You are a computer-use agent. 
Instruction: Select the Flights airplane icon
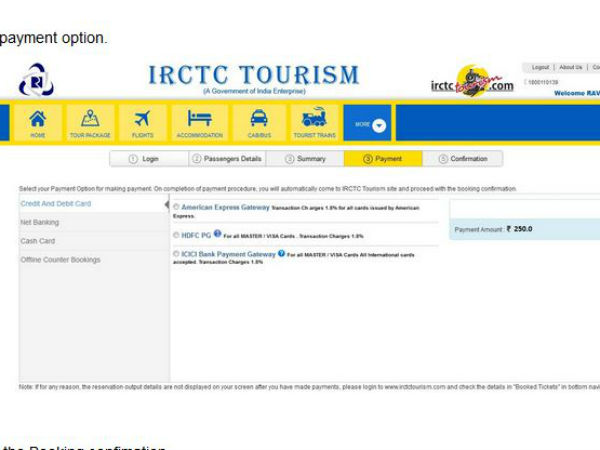pyautogui.click(x=143, y=122)
